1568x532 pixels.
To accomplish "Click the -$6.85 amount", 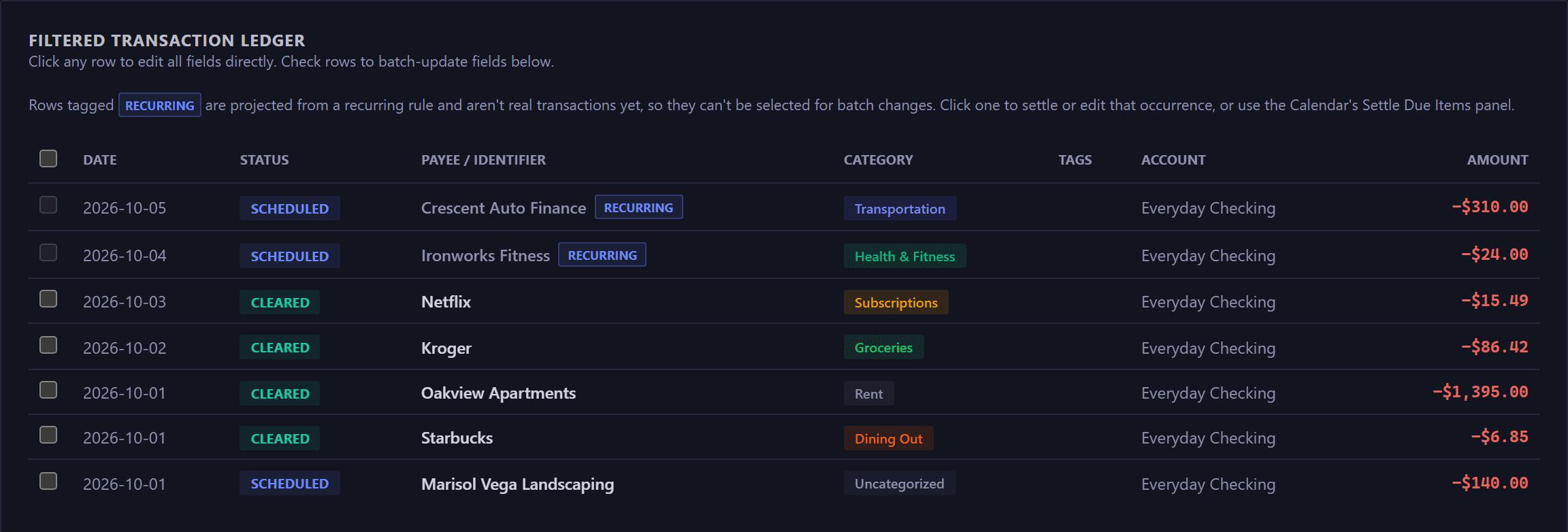I will pos(1499,437).
